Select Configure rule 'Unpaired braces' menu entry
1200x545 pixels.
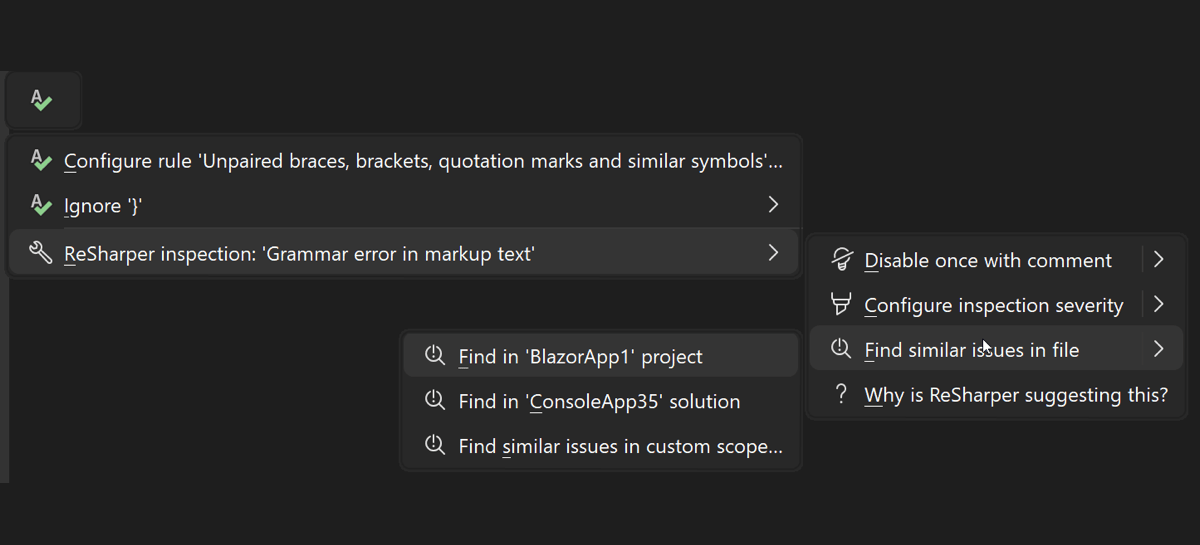[423, 161]
